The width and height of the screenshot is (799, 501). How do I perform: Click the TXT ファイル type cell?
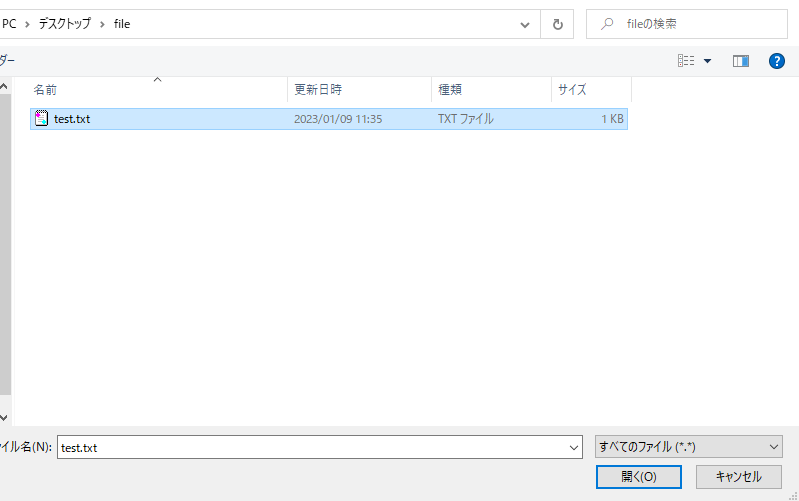coord(466,119)
